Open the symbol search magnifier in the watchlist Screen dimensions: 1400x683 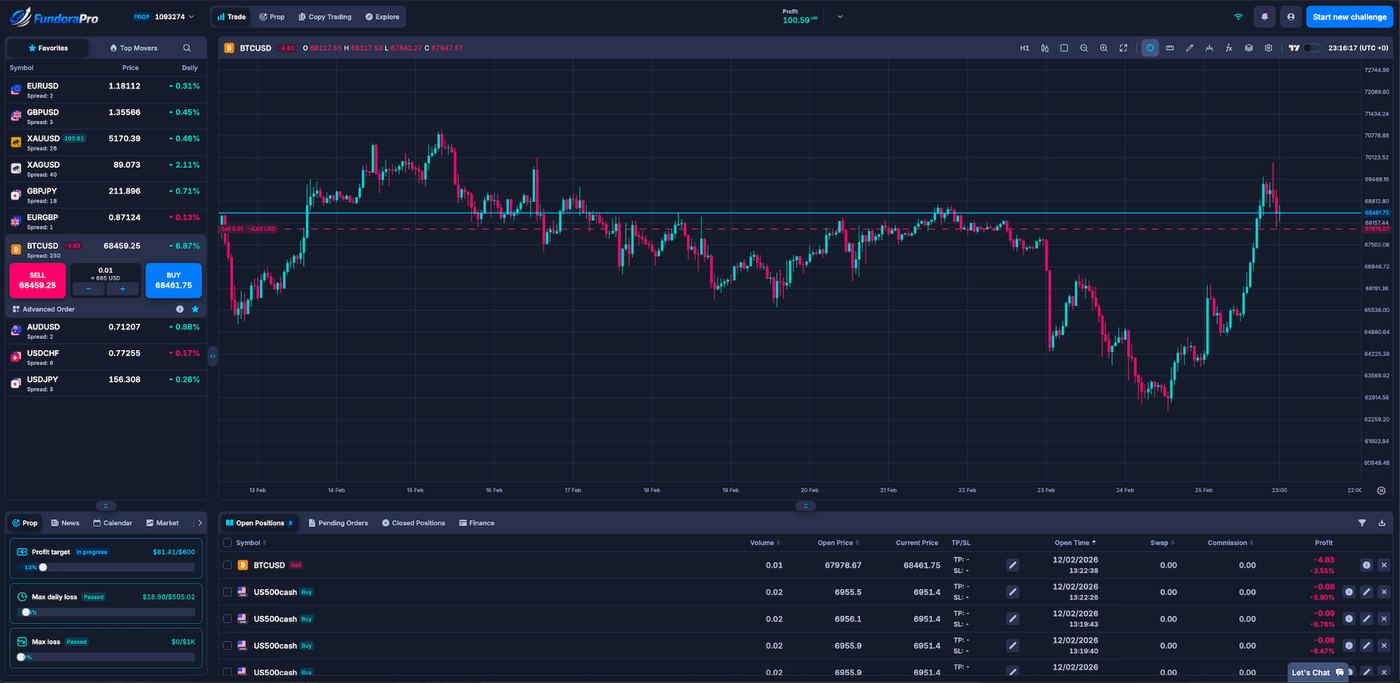186,47
